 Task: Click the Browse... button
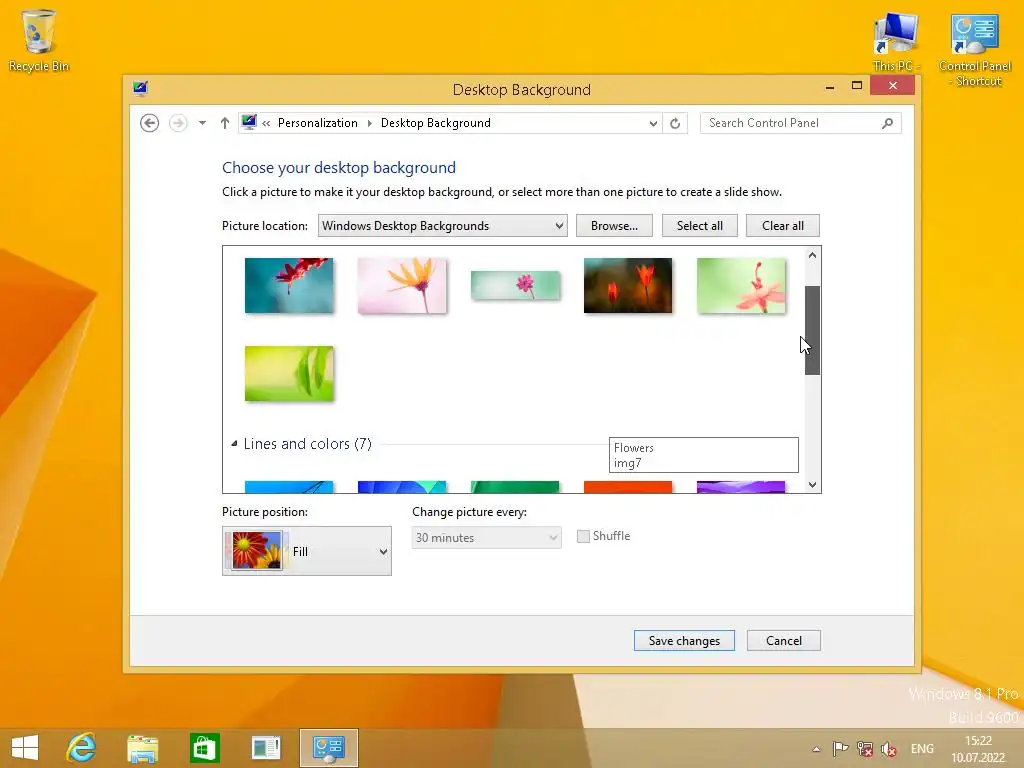(x=614, y=225)
